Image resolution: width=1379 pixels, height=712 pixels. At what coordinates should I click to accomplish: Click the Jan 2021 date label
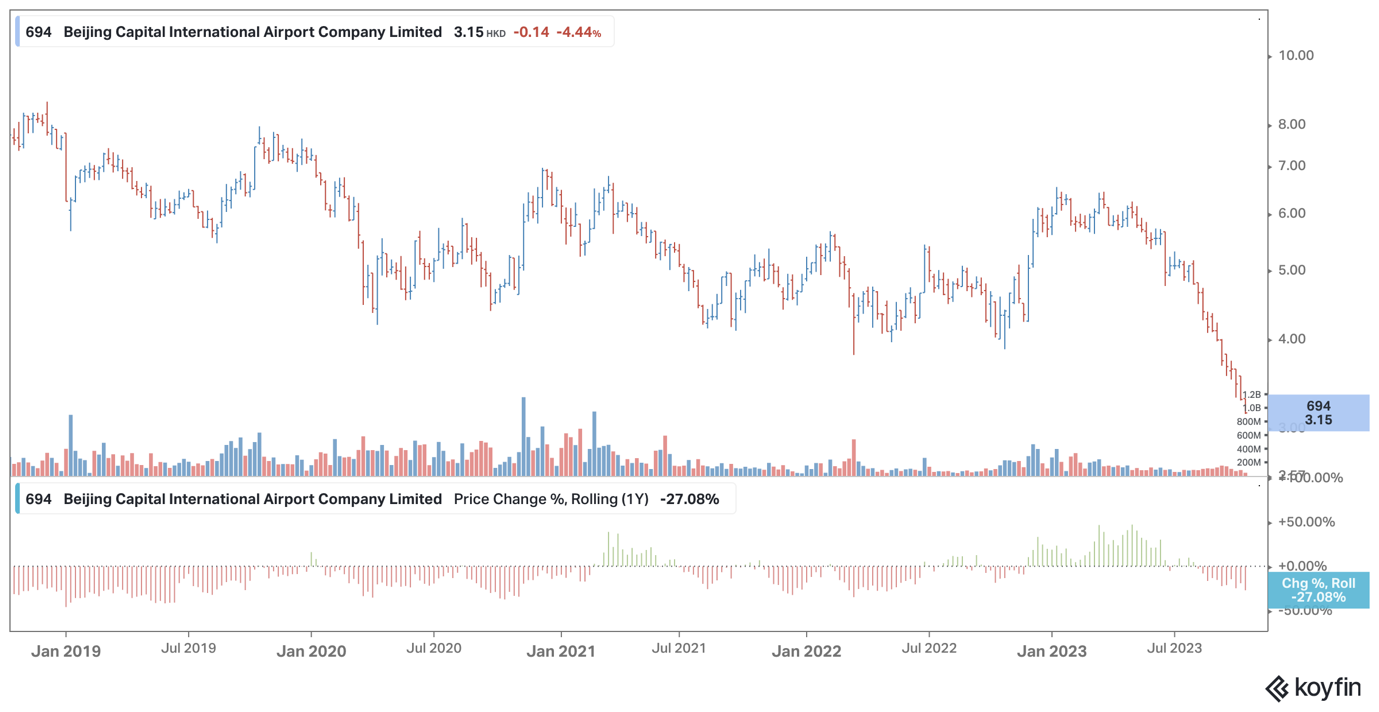coord(561,651)
